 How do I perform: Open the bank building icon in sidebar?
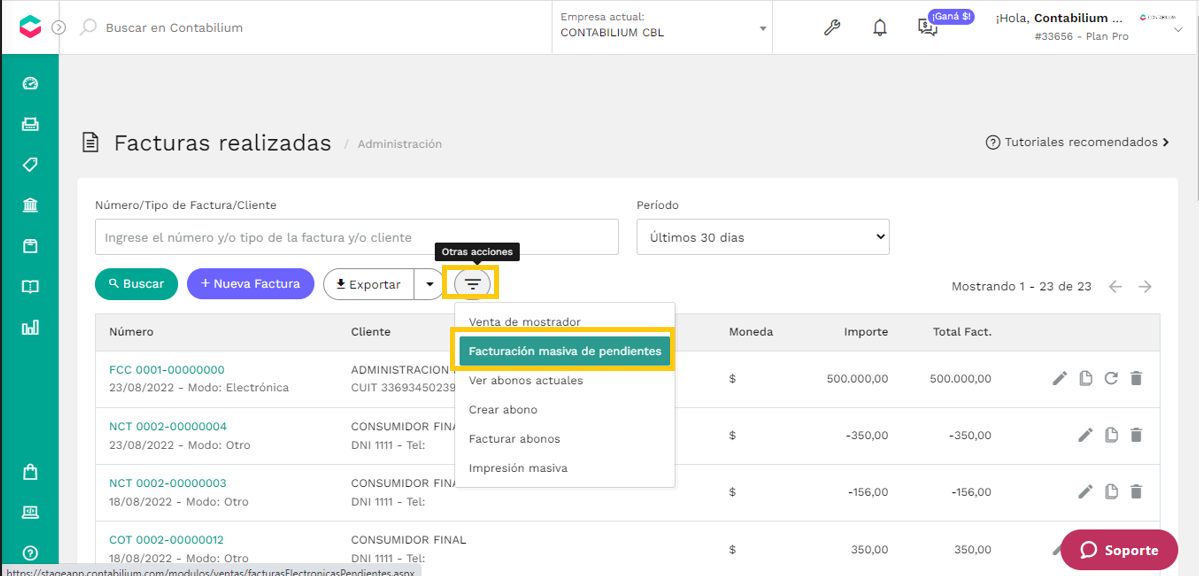point(30,205)
